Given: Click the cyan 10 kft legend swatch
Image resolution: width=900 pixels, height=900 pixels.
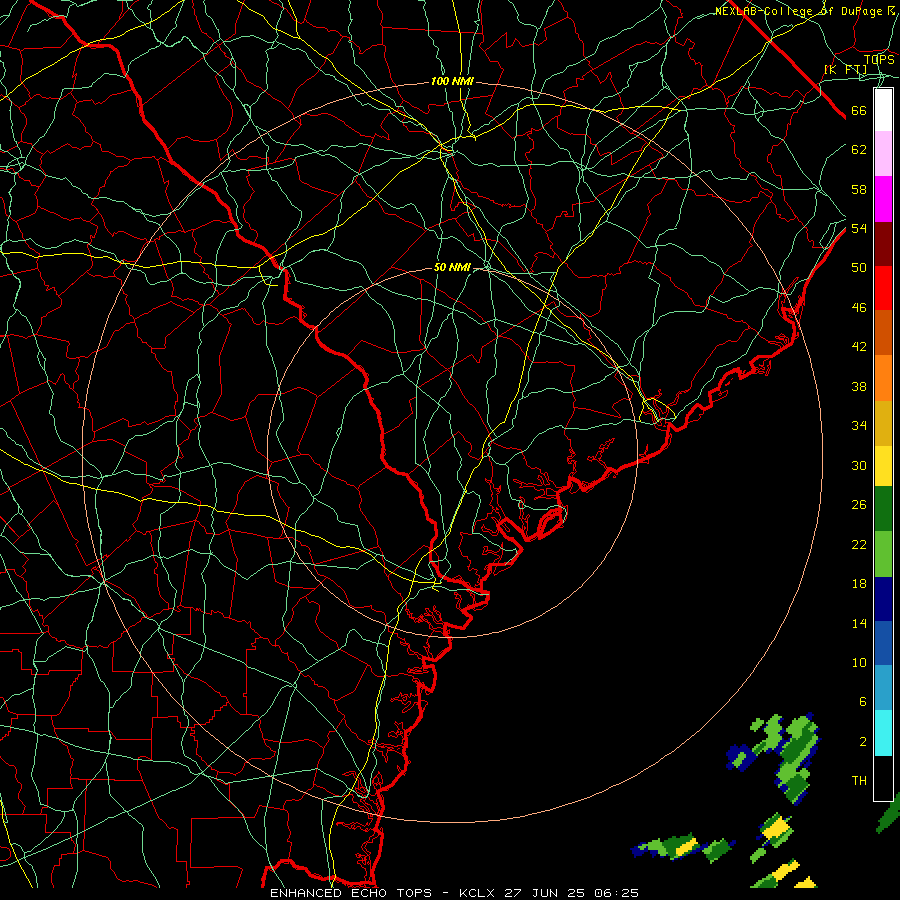Looking at the screenshot, I should [883, 733].
